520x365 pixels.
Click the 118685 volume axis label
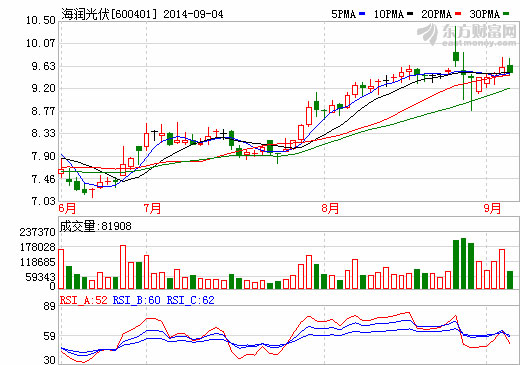(x=37, y=262)
